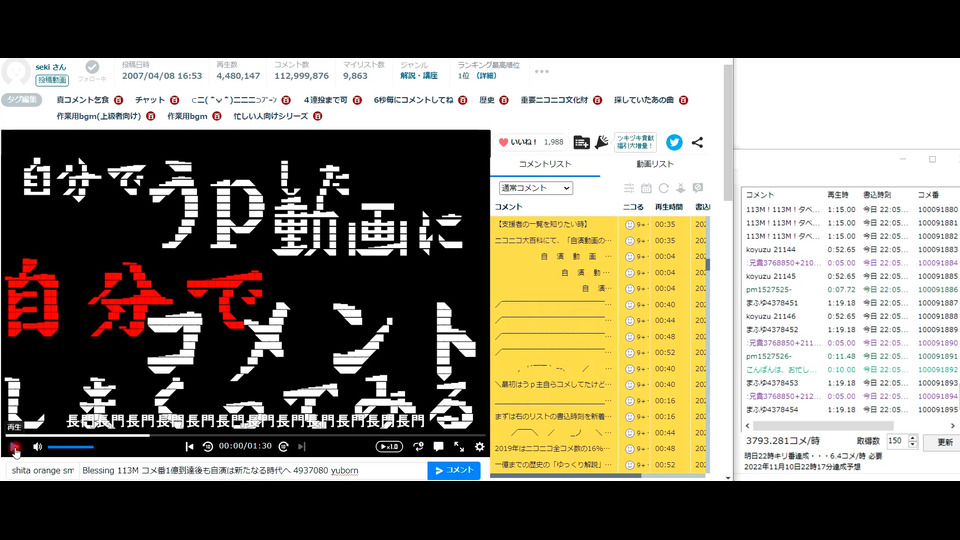The height and width of the screenshot is (540, 960).
Task: Open the cracker ad-support icon
Action: 601,142
